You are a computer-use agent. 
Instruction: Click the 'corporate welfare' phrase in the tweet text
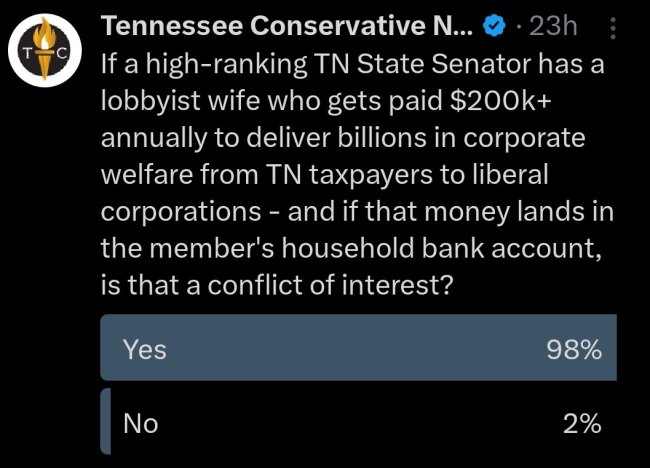click(524, 138)
